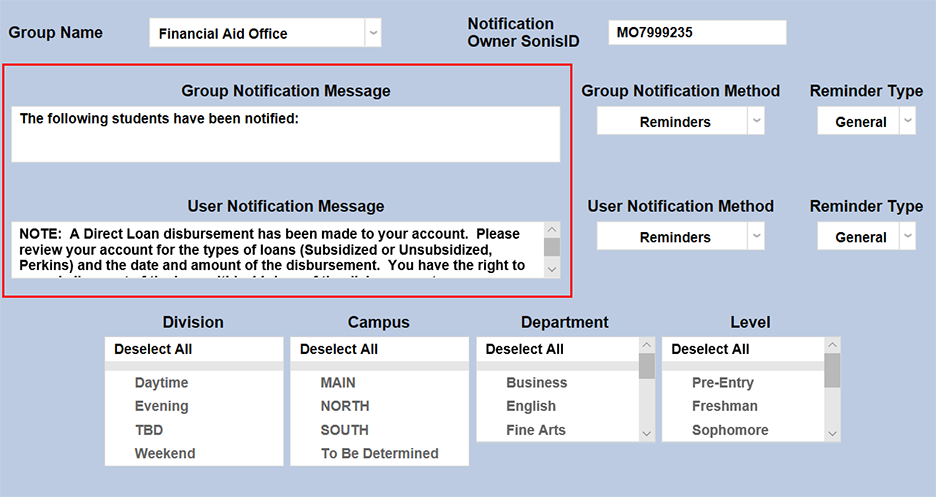Select SOUTH campus option
This screenshot has width=936, height=497.
(x=344, y=430)
